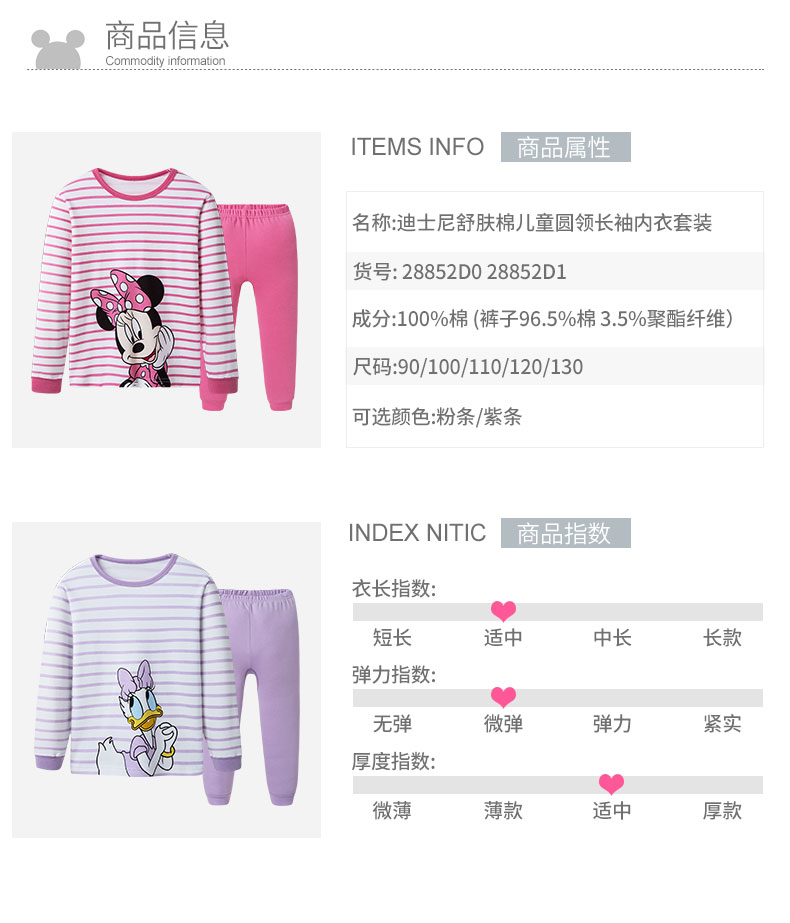Click the pink heart on 衣长指数 bar
This screenshot has height=923, width=790.
[503, 611]
